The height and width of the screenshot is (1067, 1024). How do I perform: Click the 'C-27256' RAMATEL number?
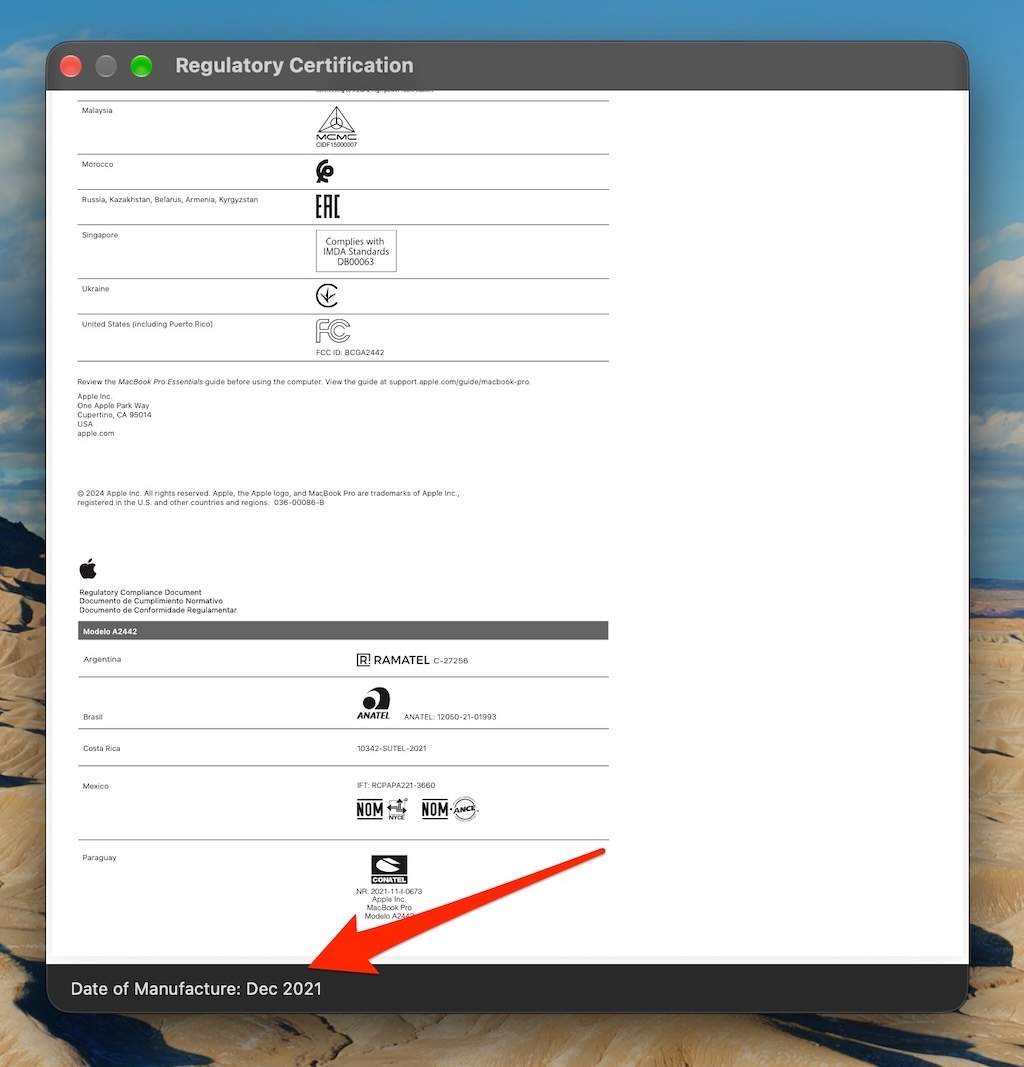pyautogui.click(x=450, y=661)
